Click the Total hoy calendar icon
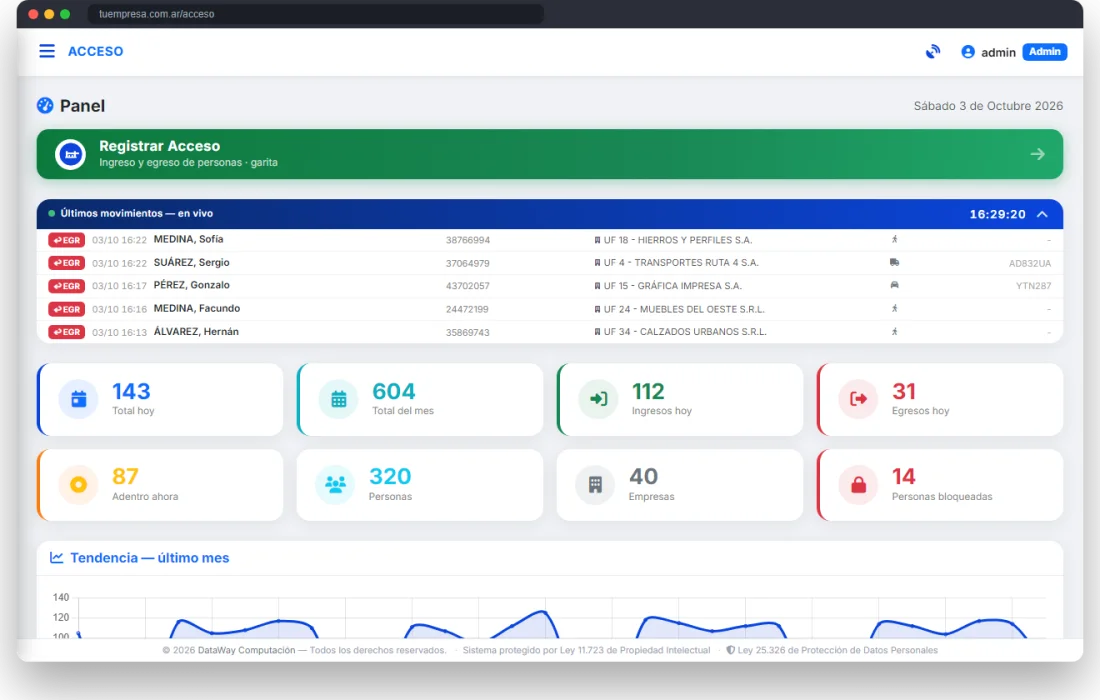1100x700 pixels. pyautogui.click(x=79, y=399)
